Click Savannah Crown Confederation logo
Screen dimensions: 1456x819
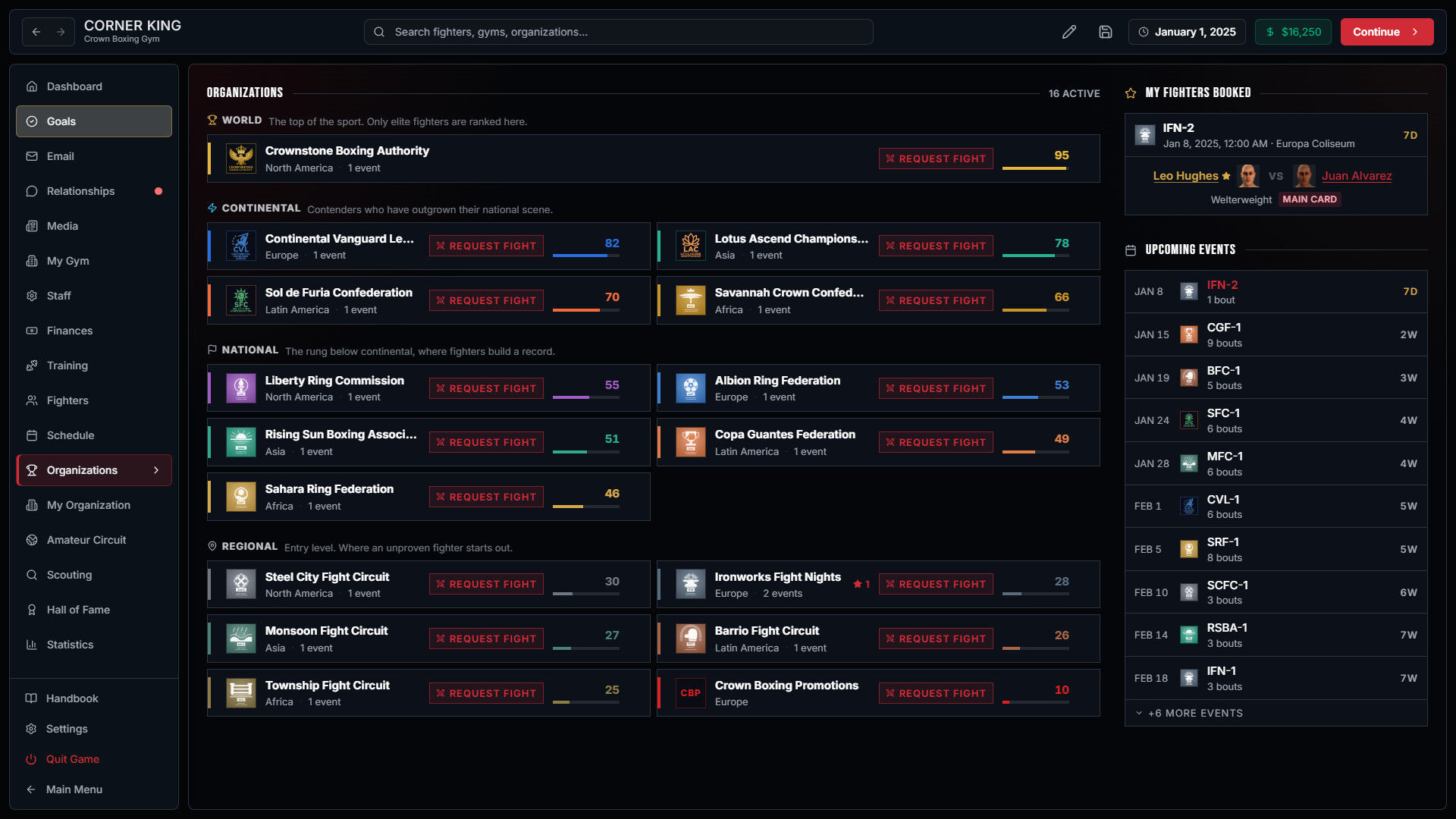691,300
